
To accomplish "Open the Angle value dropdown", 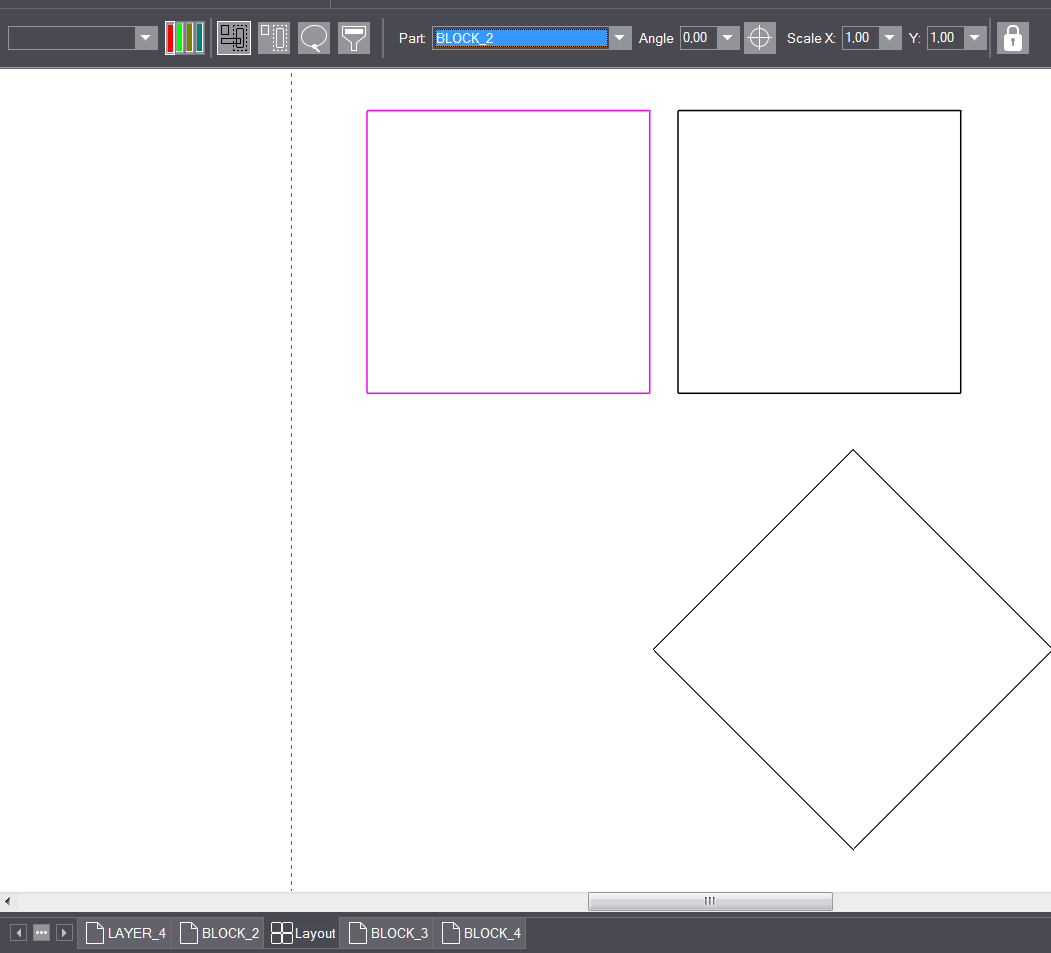I will 728,38.
